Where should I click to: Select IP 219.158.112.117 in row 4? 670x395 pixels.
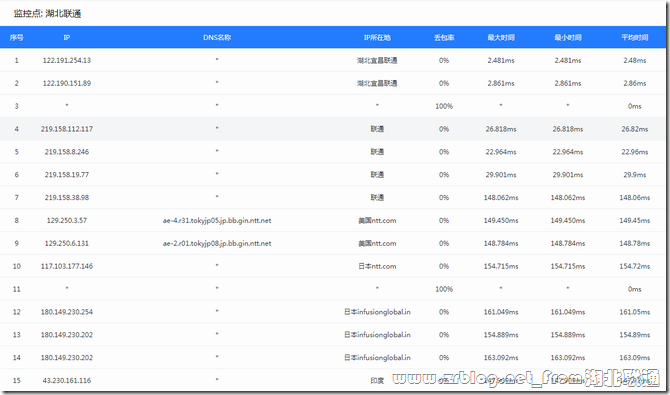pyautogui.click(x=67, y=129)
